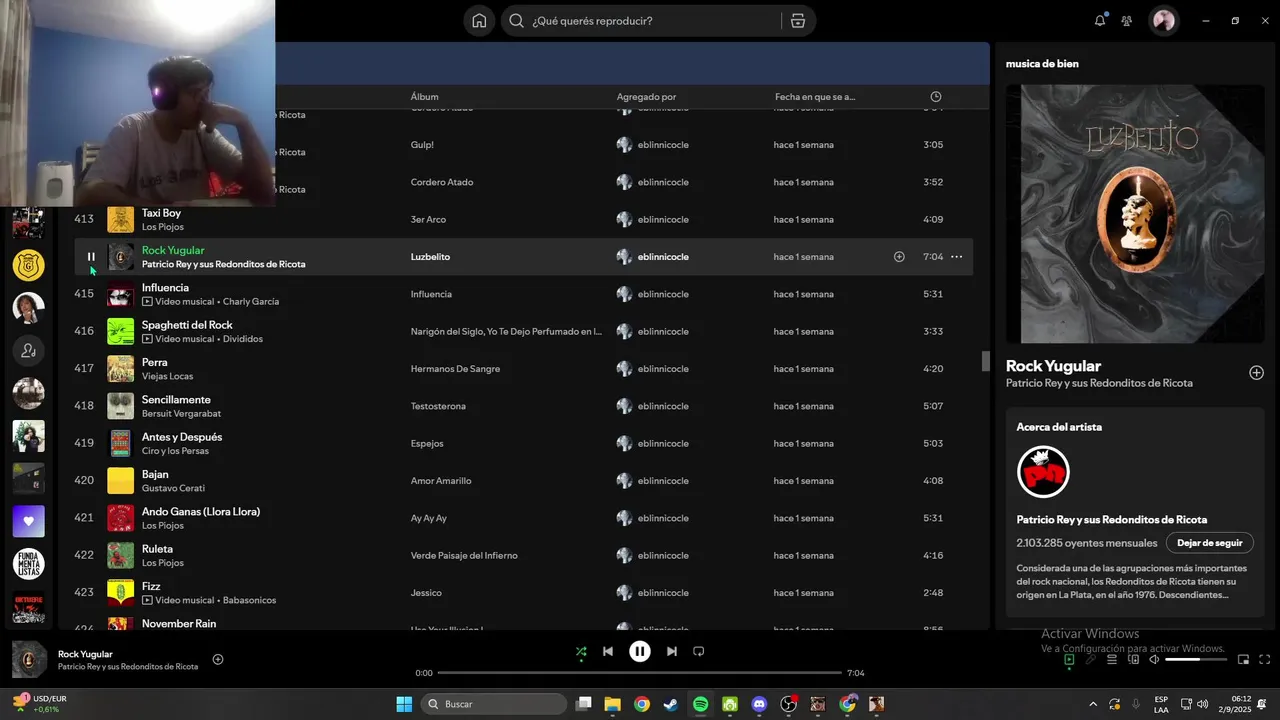Click the Luzbelito album cover in side panel
The width and height of the screenshot is (1280, 720).
click(1135, 213)
